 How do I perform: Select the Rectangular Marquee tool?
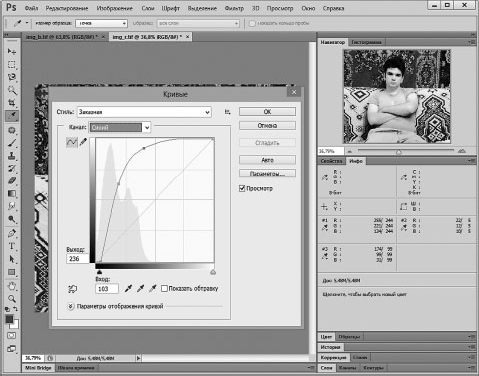coord(12,64)
